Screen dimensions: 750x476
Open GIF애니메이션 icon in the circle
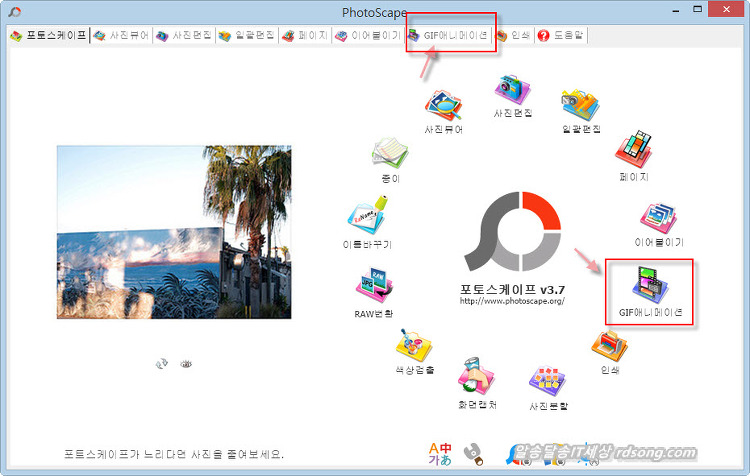(x=650, y=284)
